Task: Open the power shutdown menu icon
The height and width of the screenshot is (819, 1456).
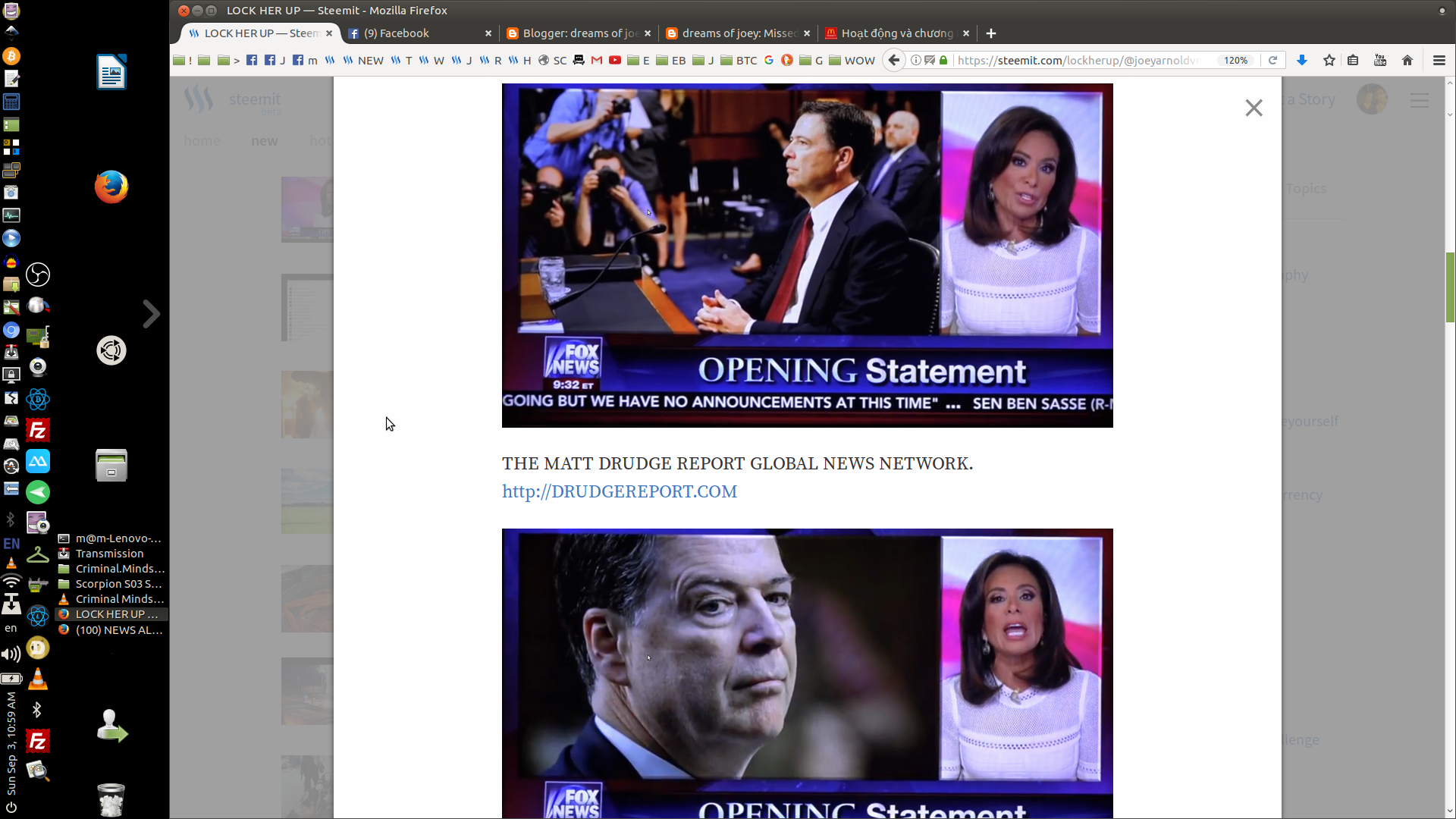Action: click(11, 808)
